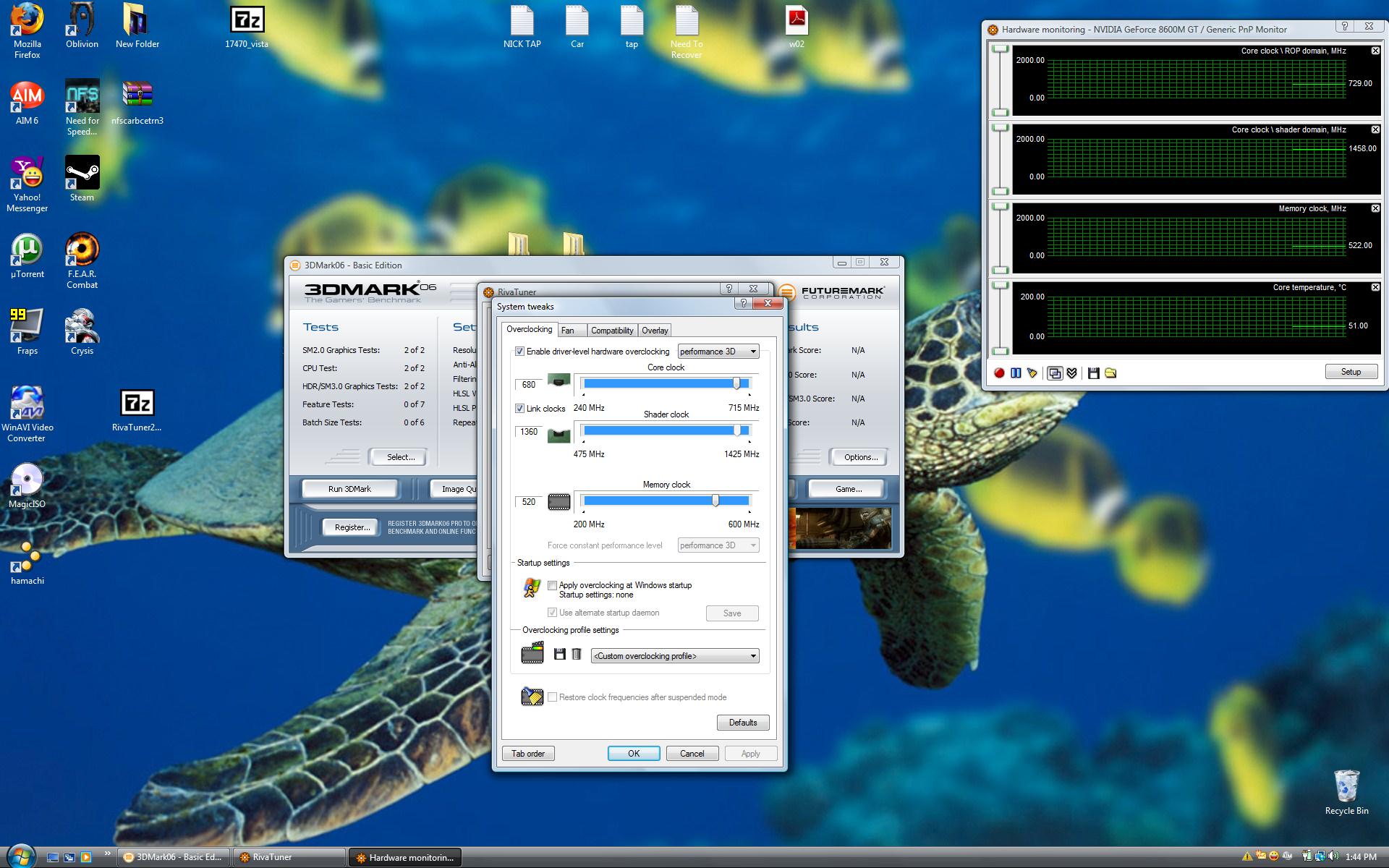Save overclocking profile with the floppy disk icon

coord(559,655)
